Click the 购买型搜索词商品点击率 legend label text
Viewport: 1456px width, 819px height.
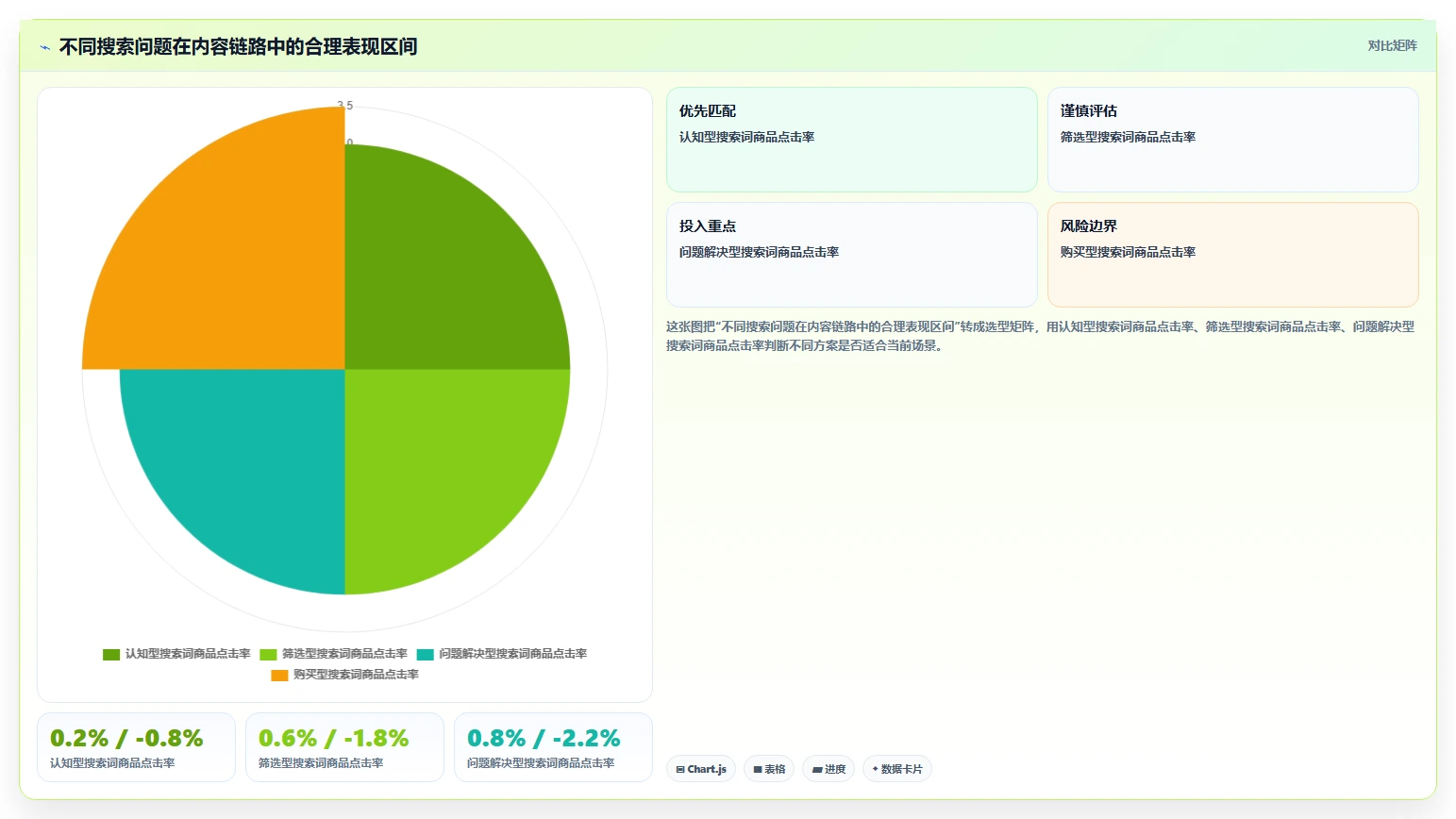click(356, 675)
